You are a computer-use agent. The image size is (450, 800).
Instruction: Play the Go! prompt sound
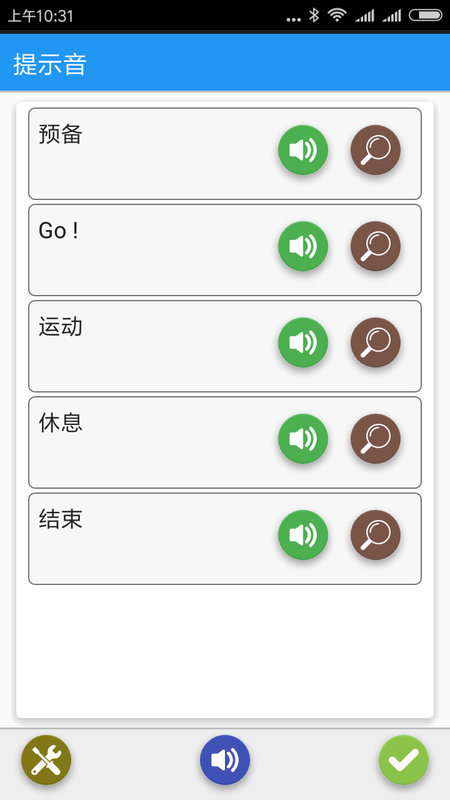tap(303, 246)
